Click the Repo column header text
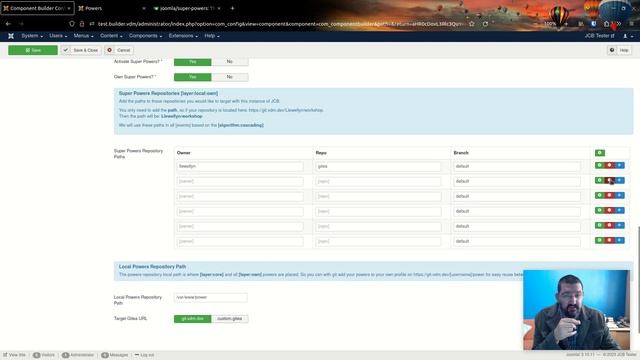This screenshot has height=360, width=640. click(x=321, y=153)
